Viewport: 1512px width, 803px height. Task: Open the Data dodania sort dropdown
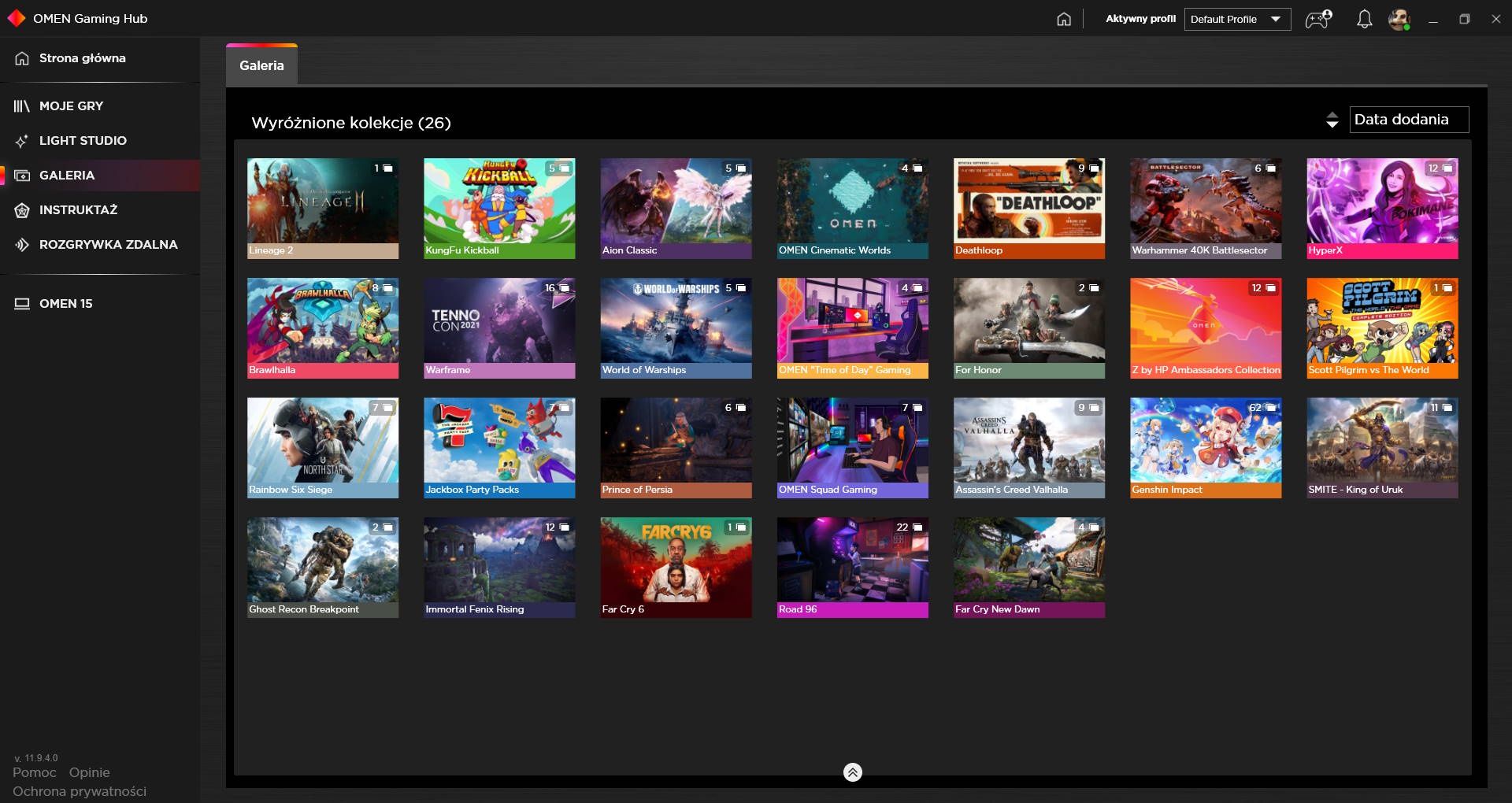point(1409,120)
